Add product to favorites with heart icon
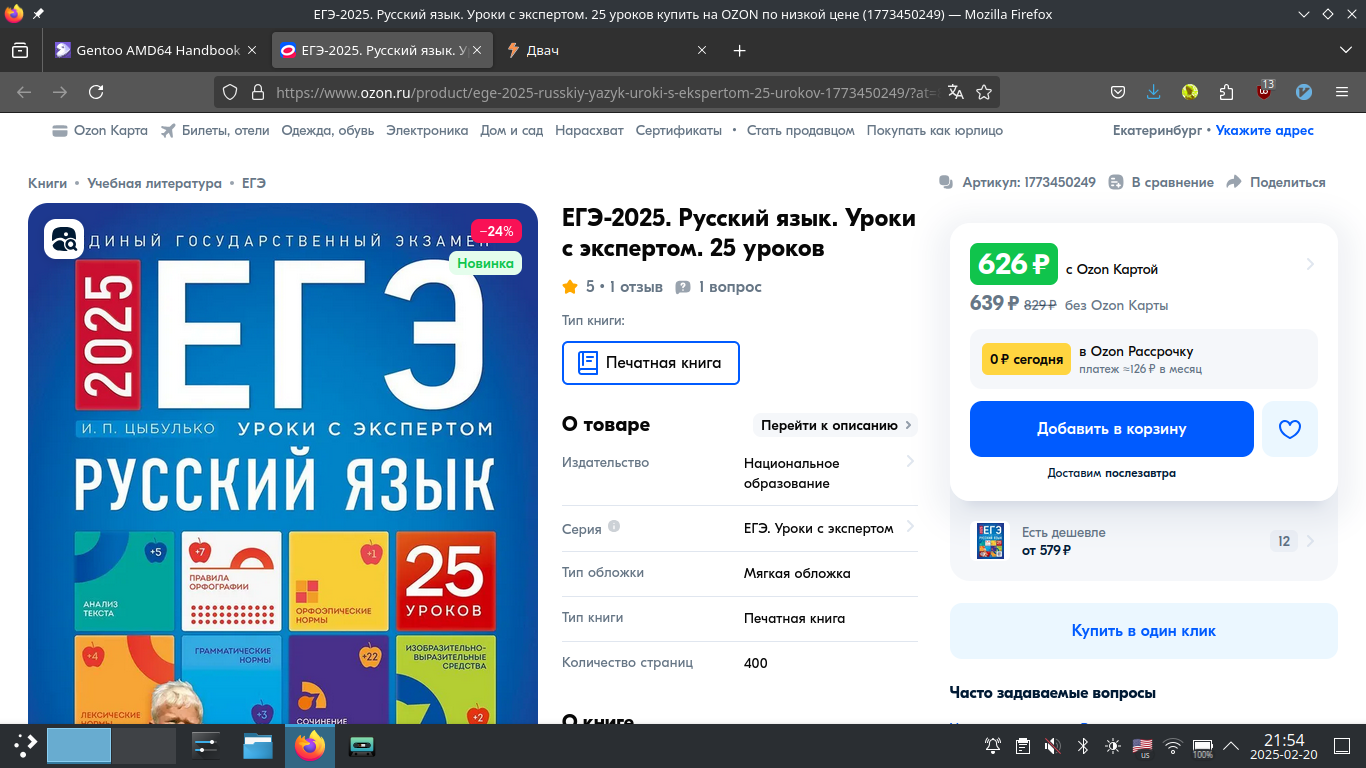Screen dimensions: 1366x768 click(1290, 429)
